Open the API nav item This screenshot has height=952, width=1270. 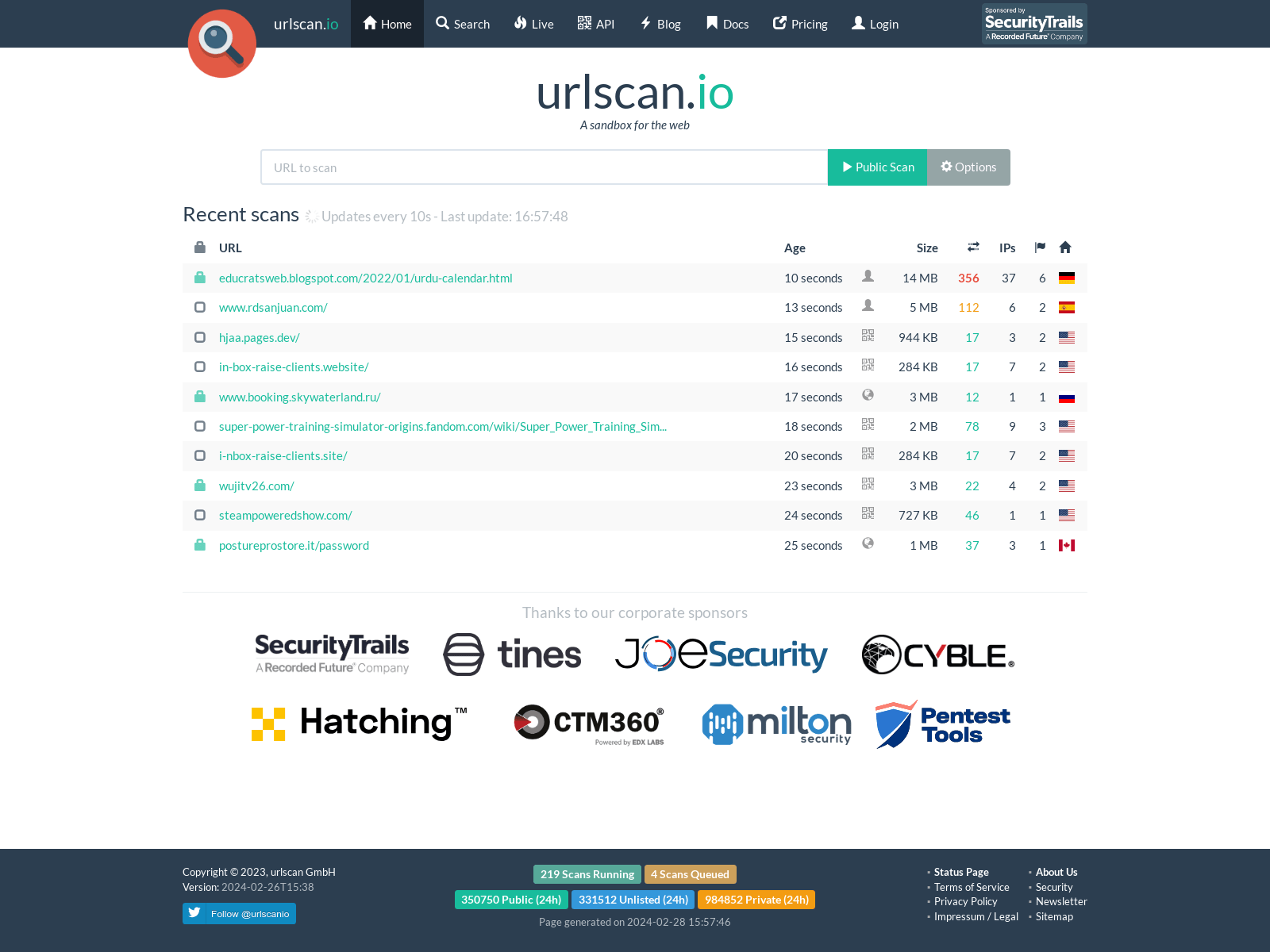(x=596, y=24)
